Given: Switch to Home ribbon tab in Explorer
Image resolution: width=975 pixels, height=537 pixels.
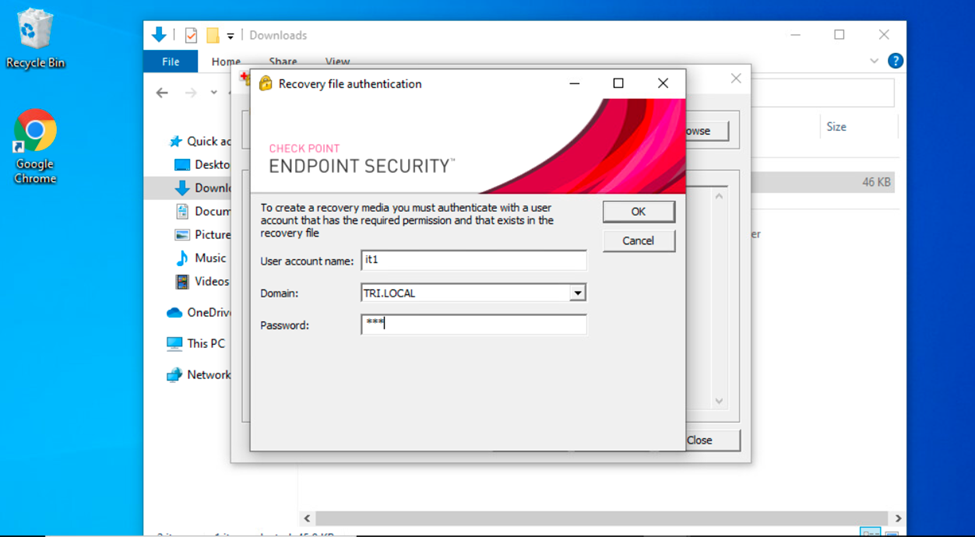Looking at the screenshot, I should 226,62.
